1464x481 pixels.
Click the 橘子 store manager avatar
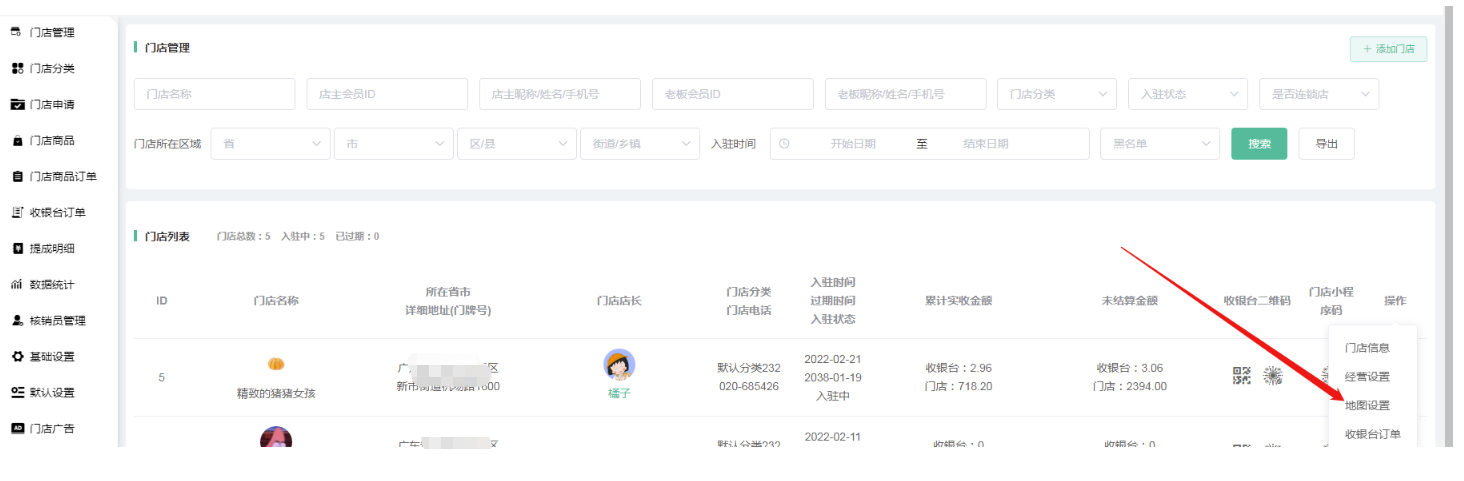619,365
